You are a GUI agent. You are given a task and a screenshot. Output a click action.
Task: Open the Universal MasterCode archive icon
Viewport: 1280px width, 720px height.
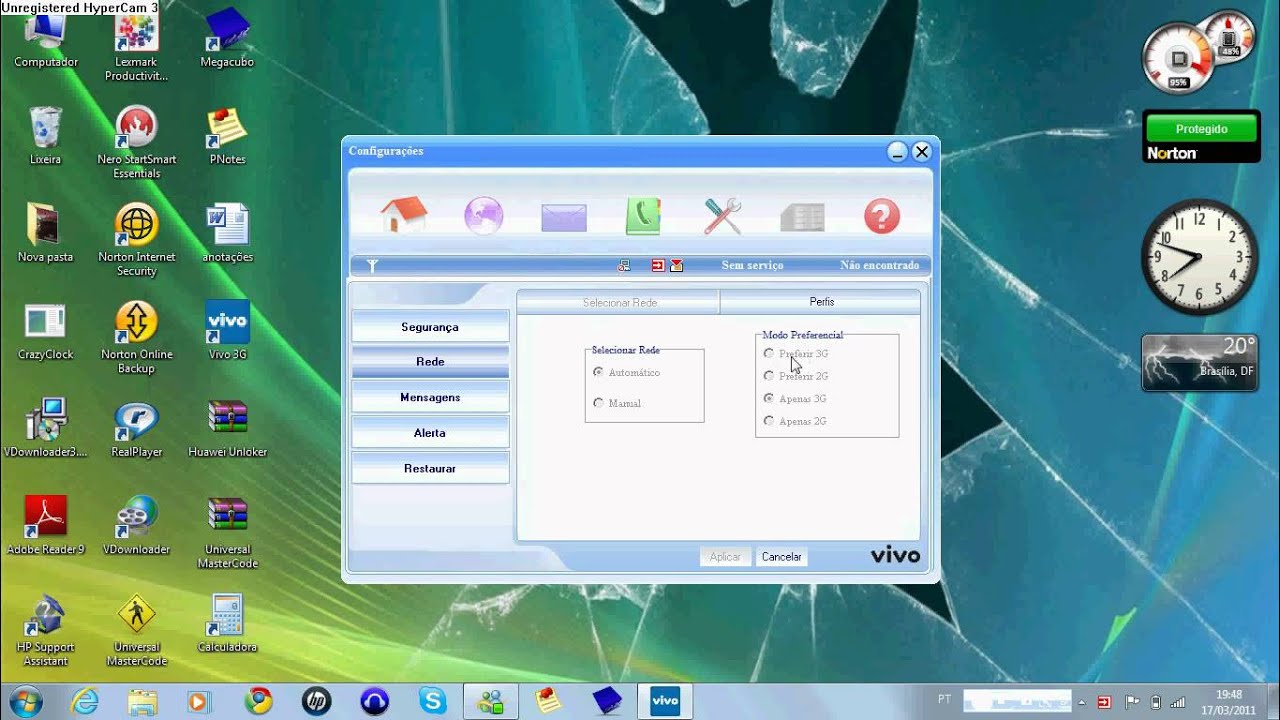pyautogui.click(x=227, y=532)
